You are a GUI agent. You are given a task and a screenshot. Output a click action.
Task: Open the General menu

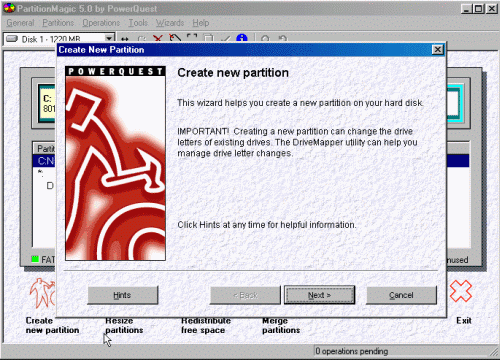[x=20, y=23]
